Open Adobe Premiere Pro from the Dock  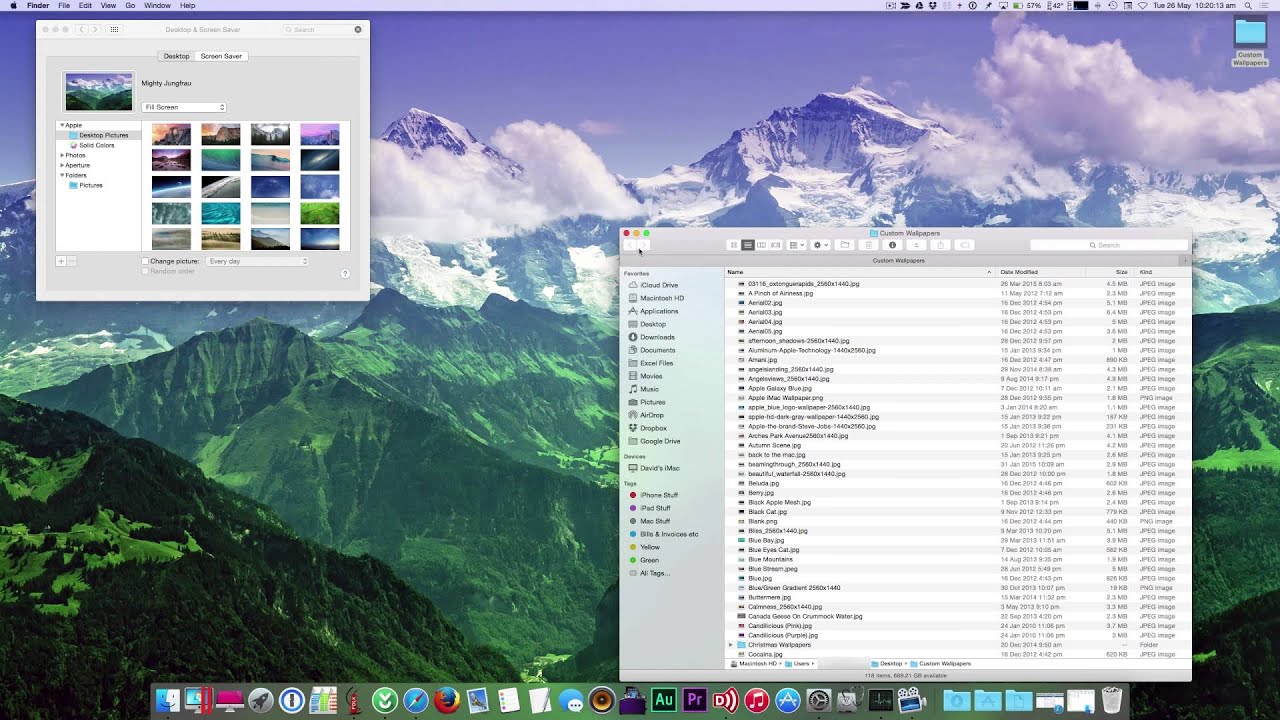pos(694,700)
